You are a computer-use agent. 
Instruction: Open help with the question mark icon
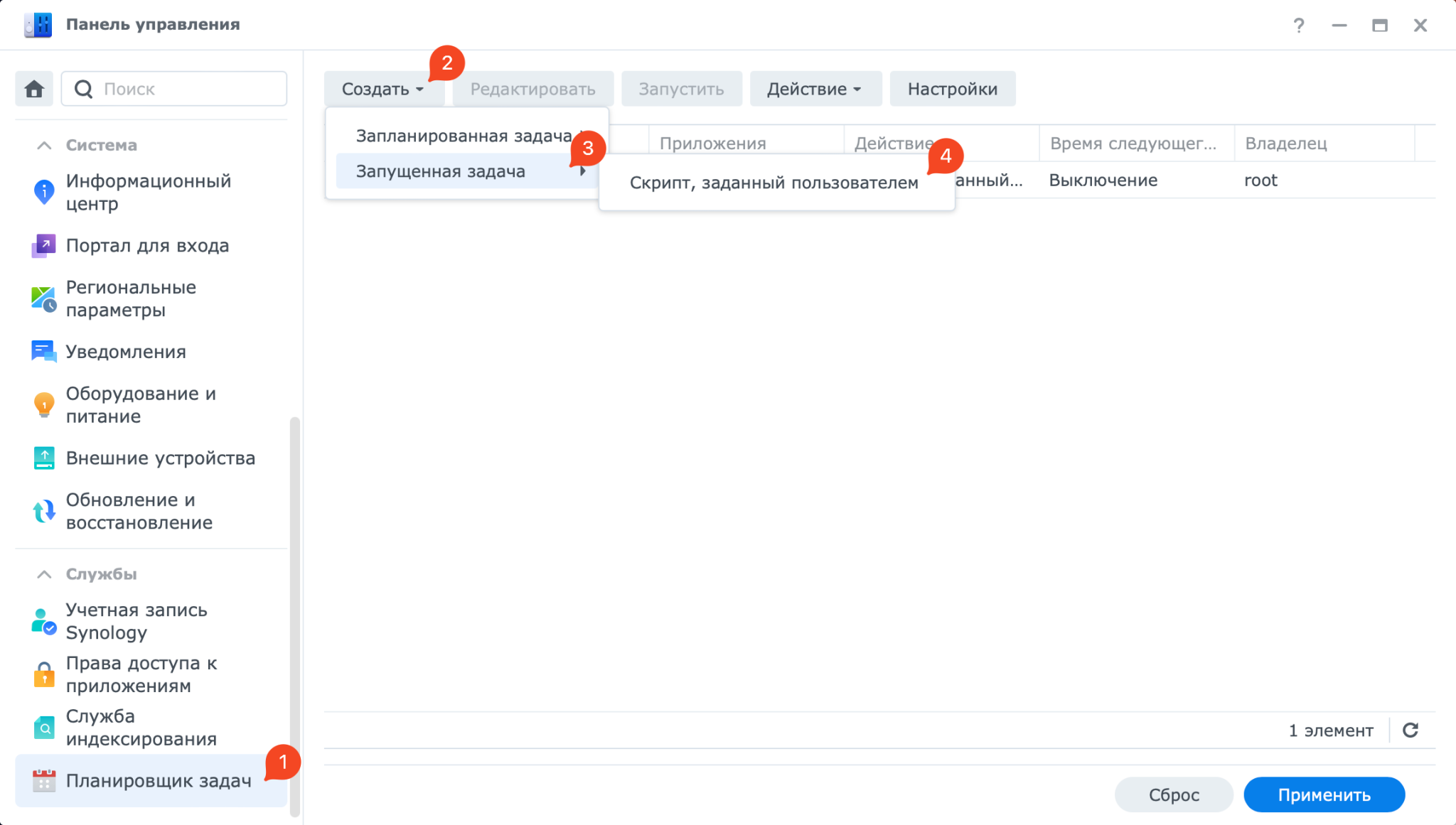click(1299, 26)
